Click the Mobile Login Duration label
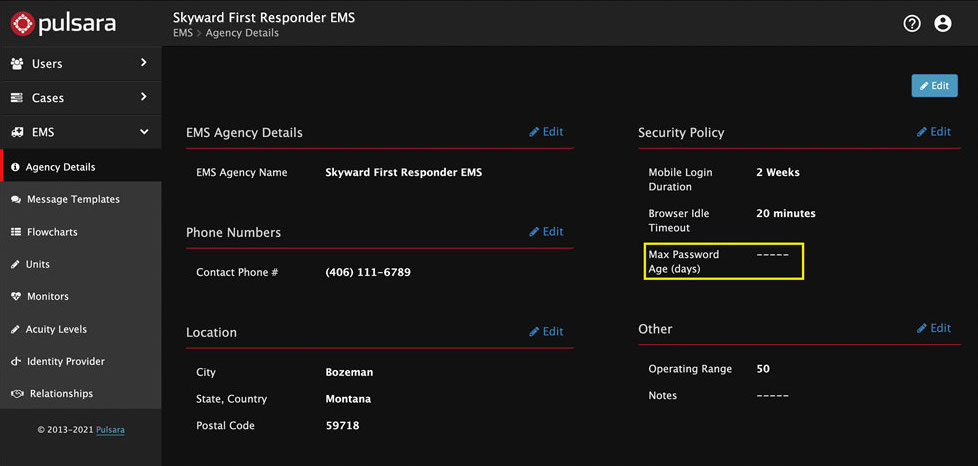 [x=680, y=180]
